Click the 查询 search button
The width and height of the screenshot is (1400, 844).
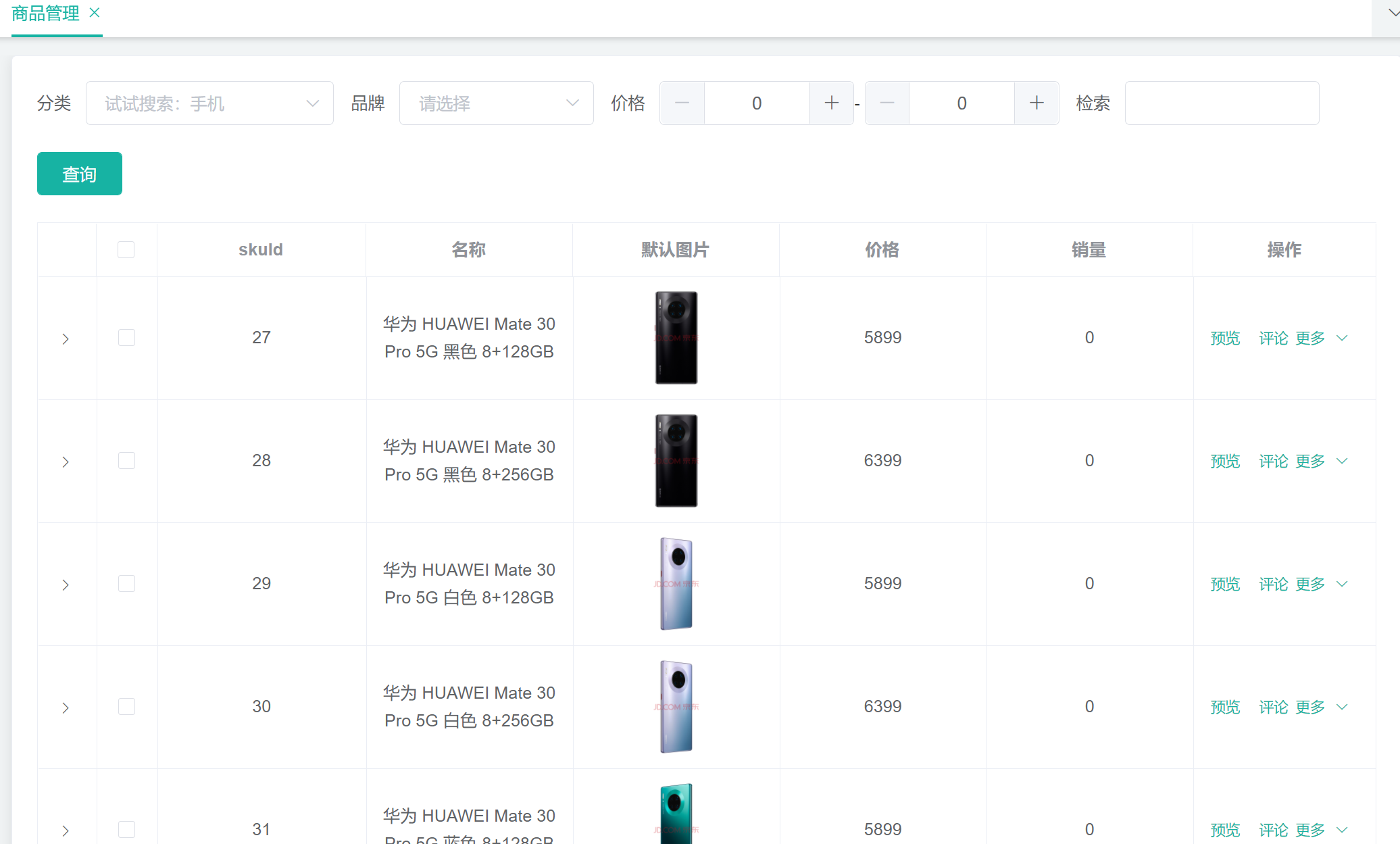80,174
